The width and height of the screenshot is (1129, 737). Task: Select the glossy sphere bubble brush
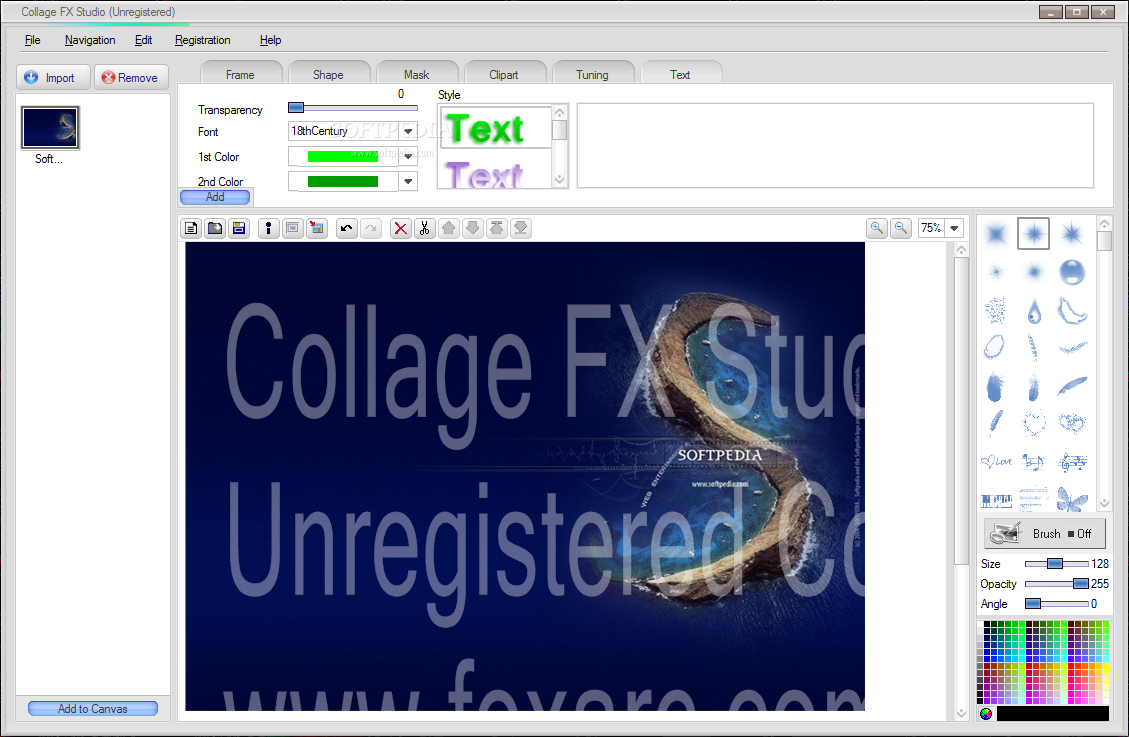tap(1071, 272)
